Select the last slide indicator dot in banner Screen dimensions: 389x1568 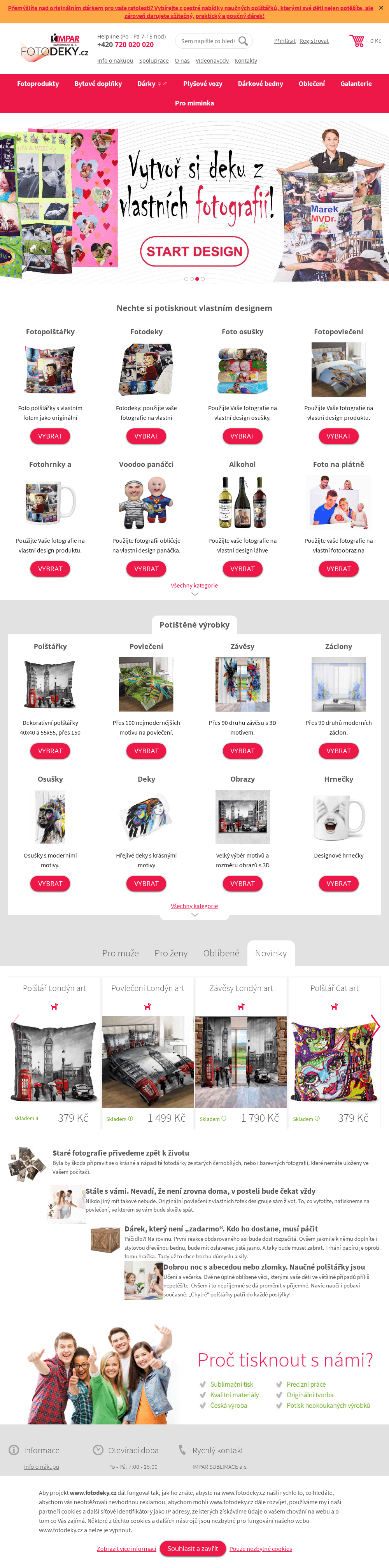click(x=203, y=279)
